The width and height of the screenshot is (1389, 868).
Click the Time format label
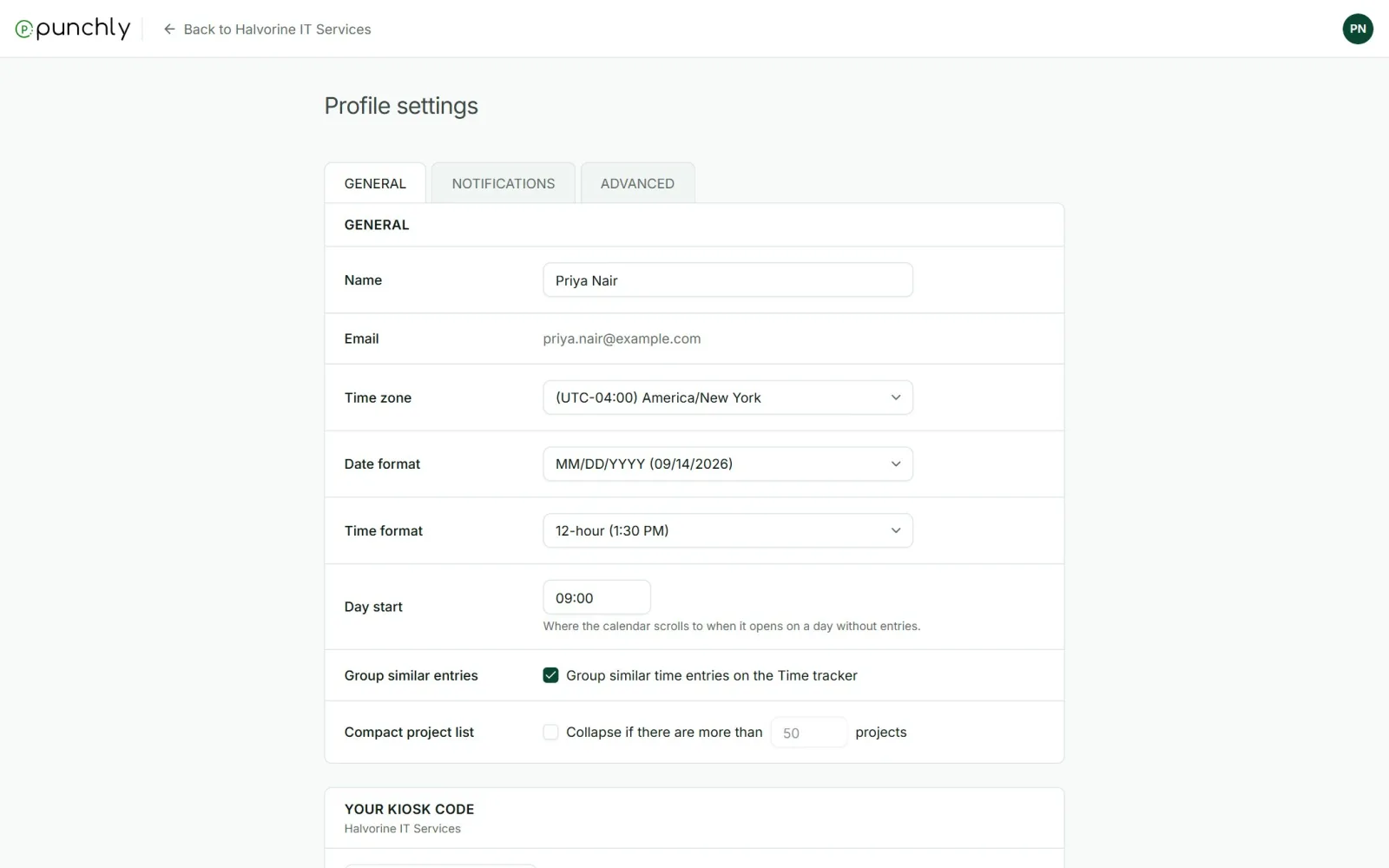point(383,530)
